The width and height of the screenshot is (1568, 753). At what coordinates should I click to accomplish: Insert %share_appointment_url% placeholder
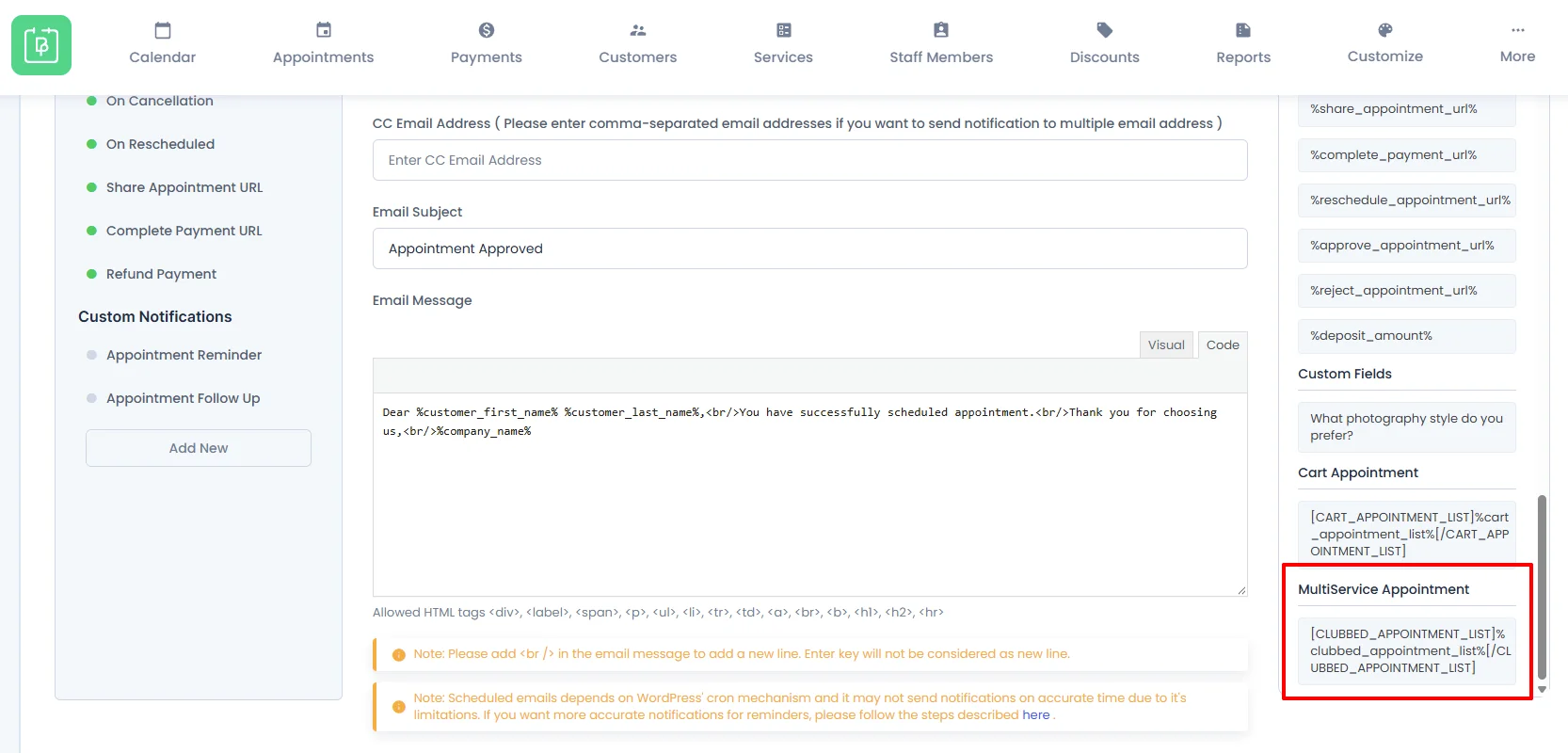click(1407, 109)
